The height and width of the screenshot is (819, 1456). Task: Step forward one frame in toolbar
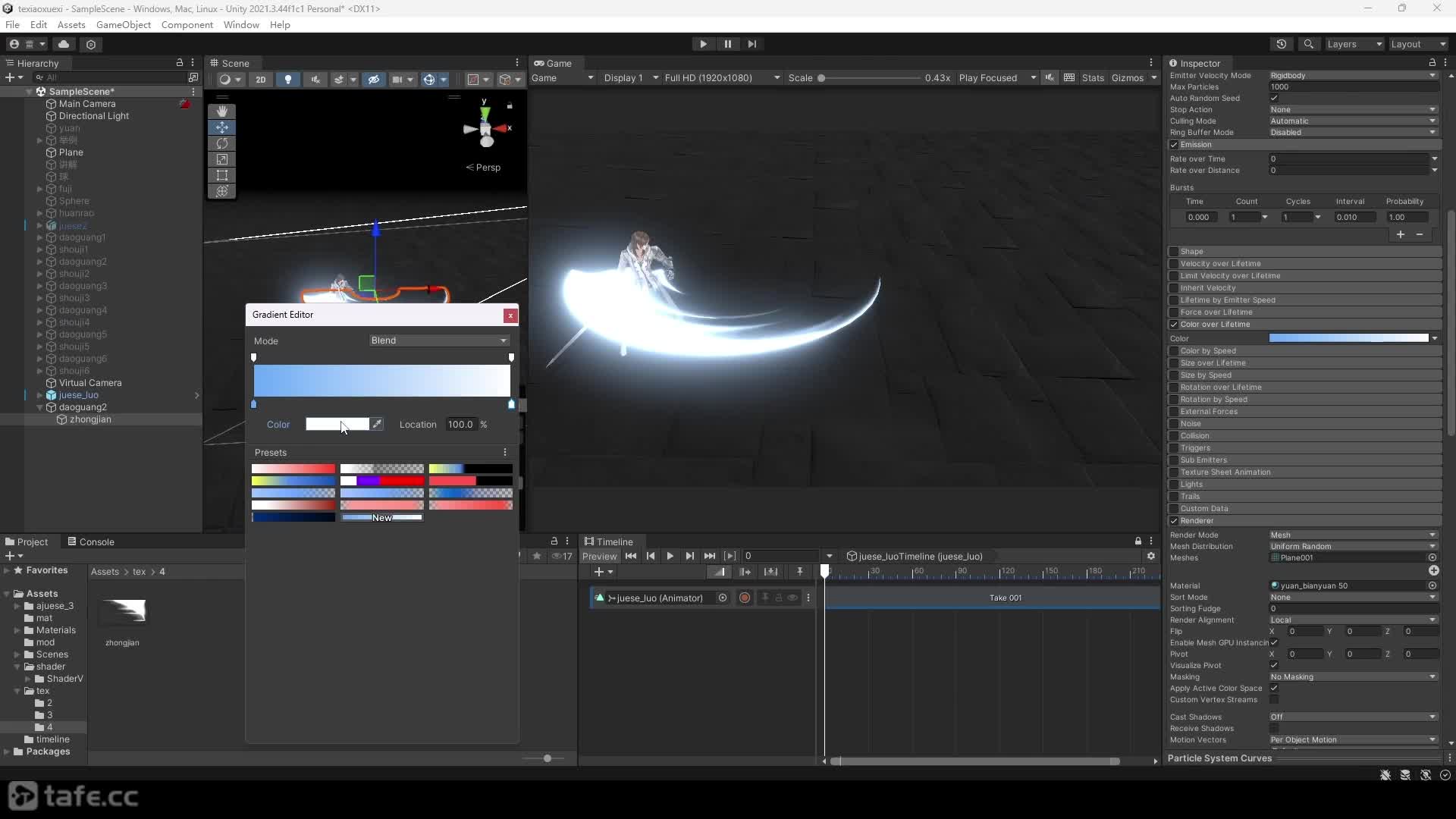(x=752, y=44)
